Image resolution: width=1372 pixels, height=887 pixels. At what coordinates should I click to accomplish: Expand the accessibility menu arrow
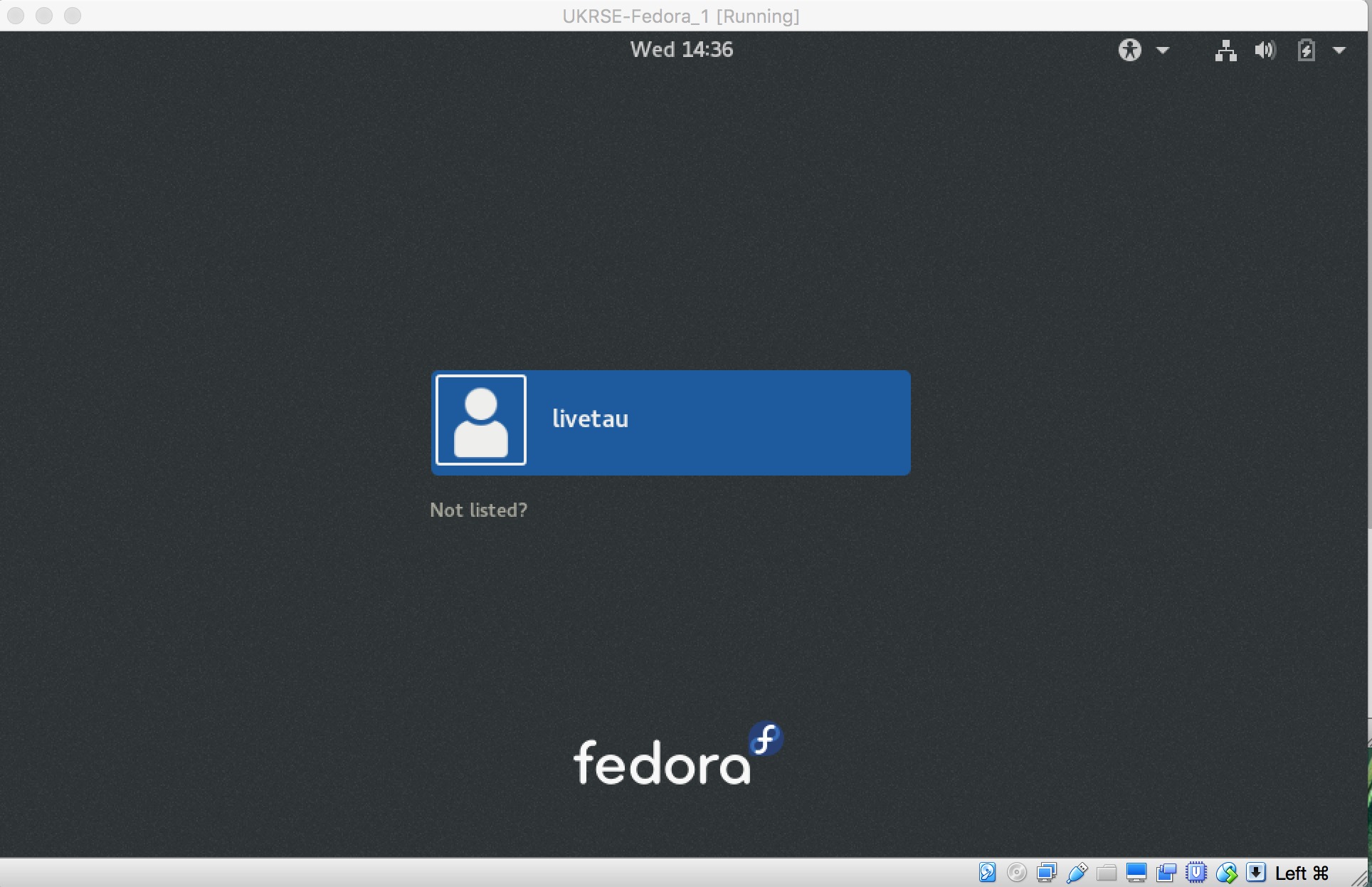tap(1163, 50)
